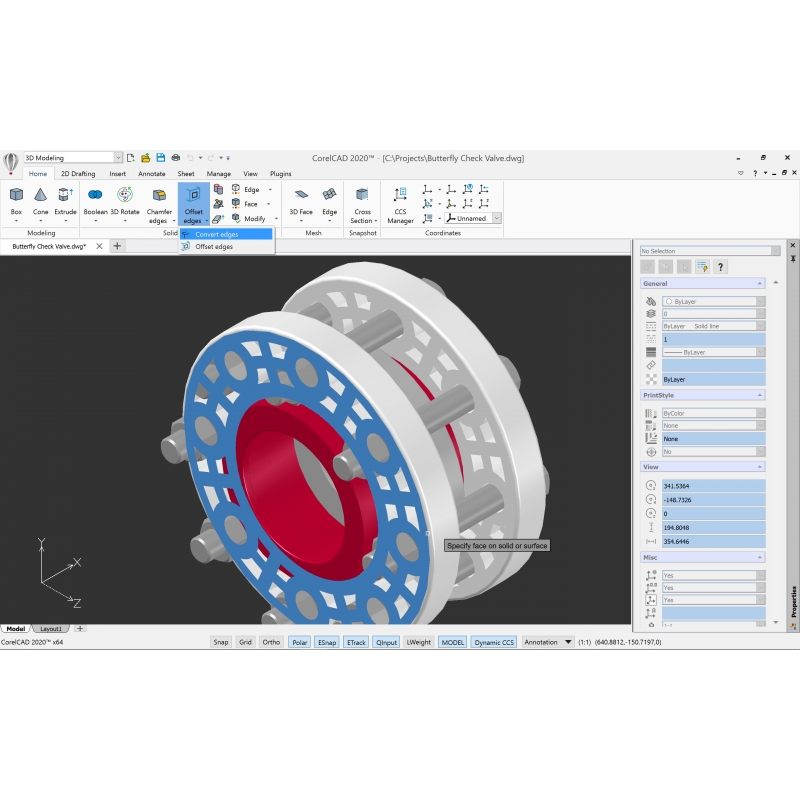Click the Undo arrow in quick access
The image size is (800, 800).
point(190,158)
